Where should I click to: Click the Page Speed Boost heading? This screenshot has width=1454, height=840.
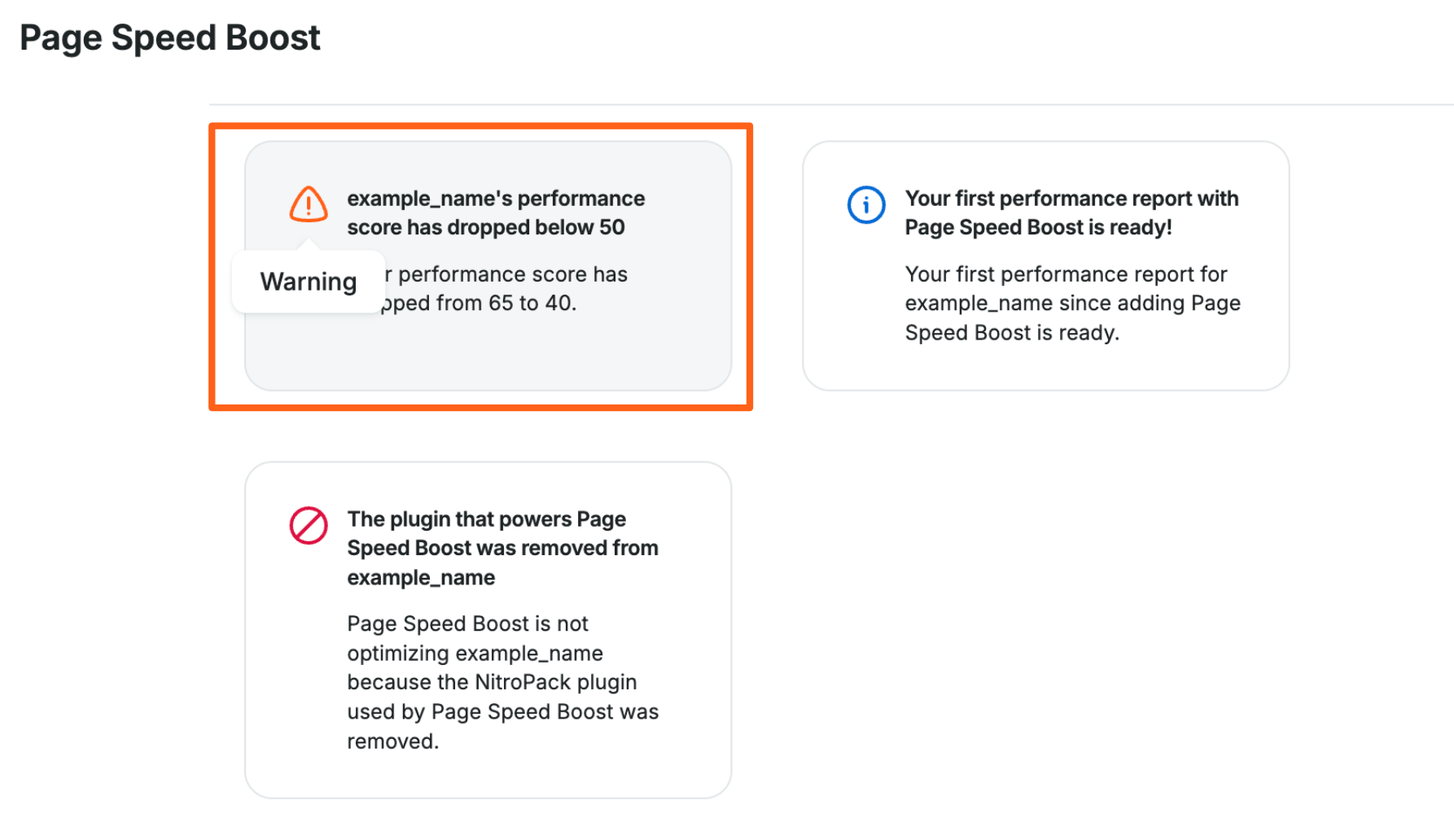pos(171,37)
